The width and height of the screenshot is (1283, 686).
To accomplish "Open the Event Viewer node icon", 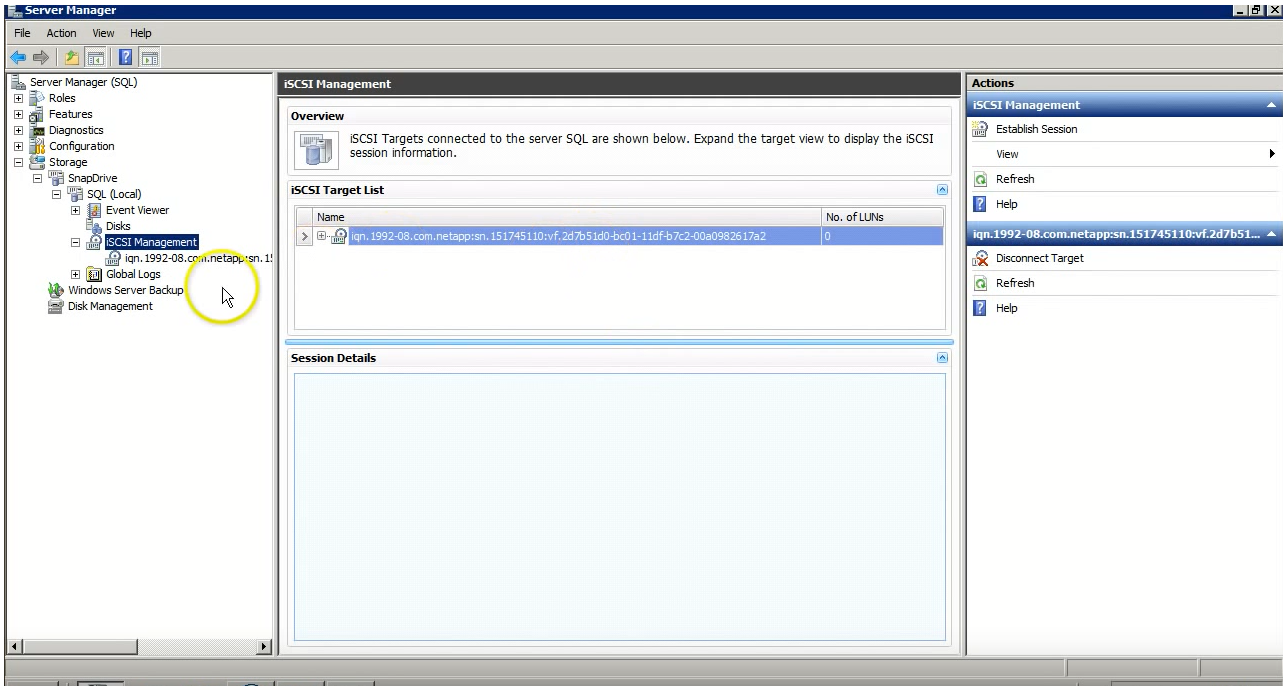I will [x=94, y=210].
